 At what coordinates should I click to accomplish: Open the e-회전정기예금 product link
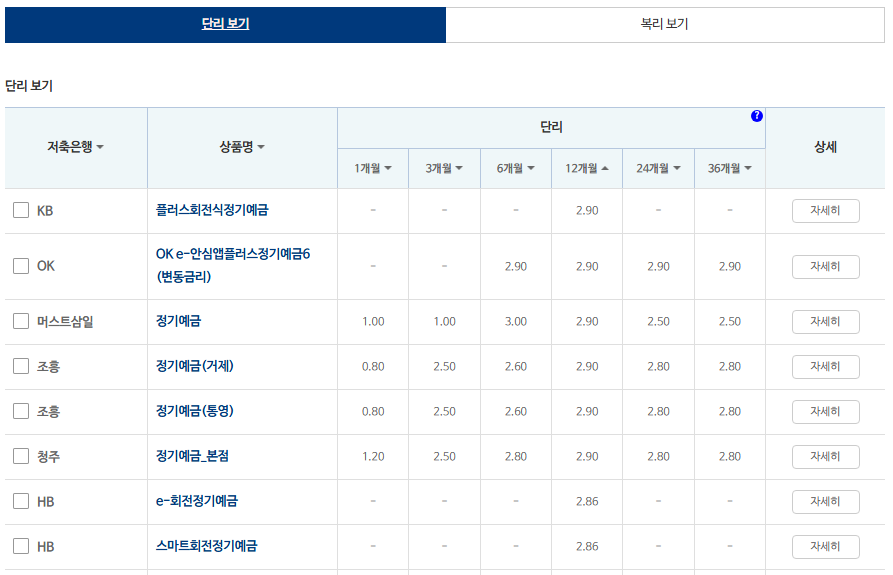197,501
